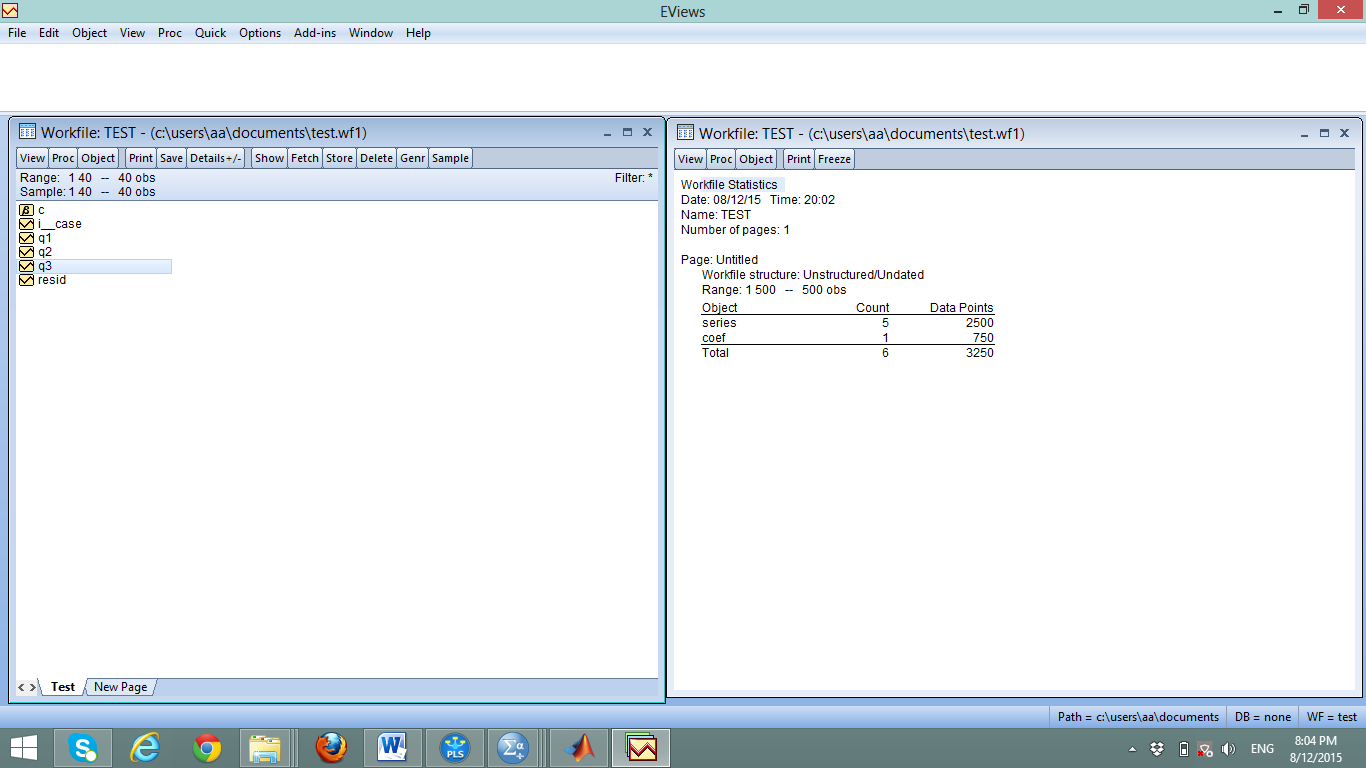
Task: Click the Show button
Action: [270, 158]
